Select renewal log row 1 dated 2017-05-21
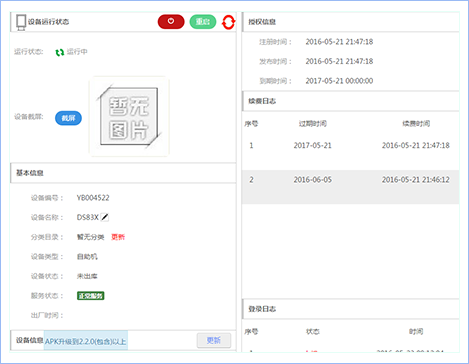 (350, 153)
